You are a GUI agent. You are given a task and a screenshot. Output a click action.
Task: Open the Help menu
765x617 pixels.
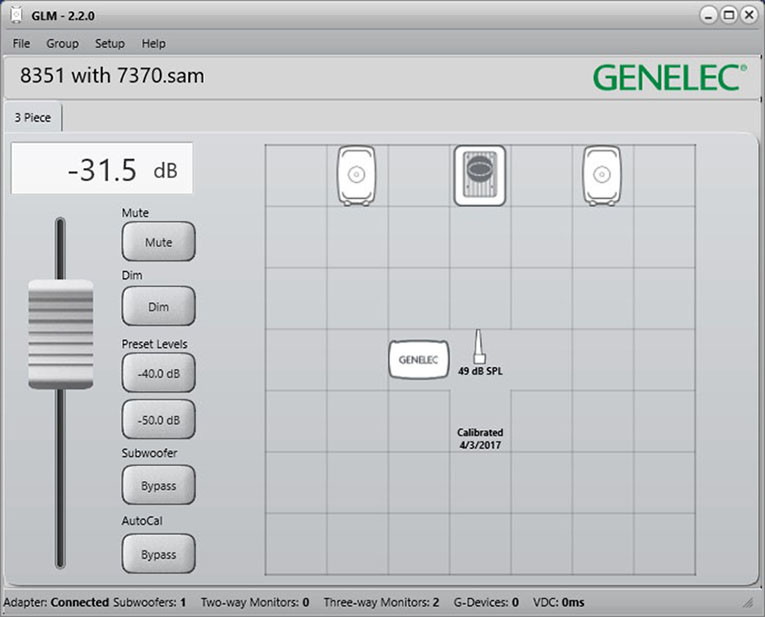point(154,43)
